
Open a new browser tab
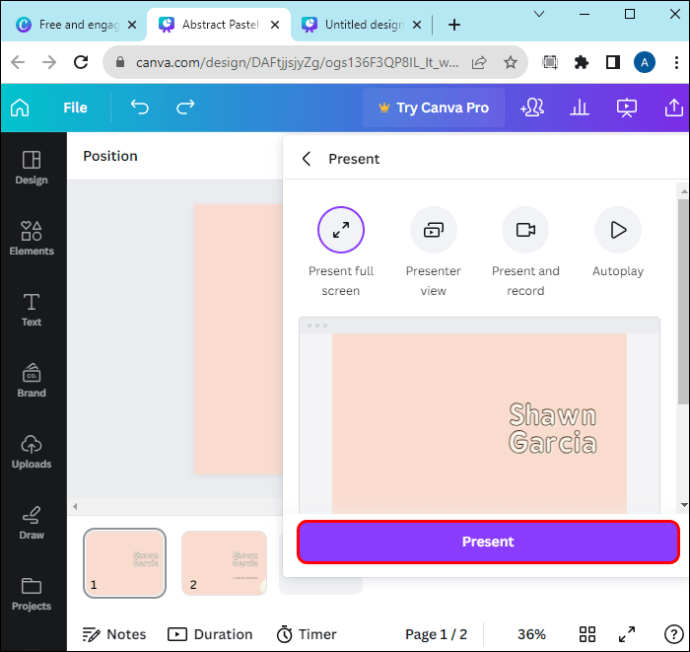point(454,25)
